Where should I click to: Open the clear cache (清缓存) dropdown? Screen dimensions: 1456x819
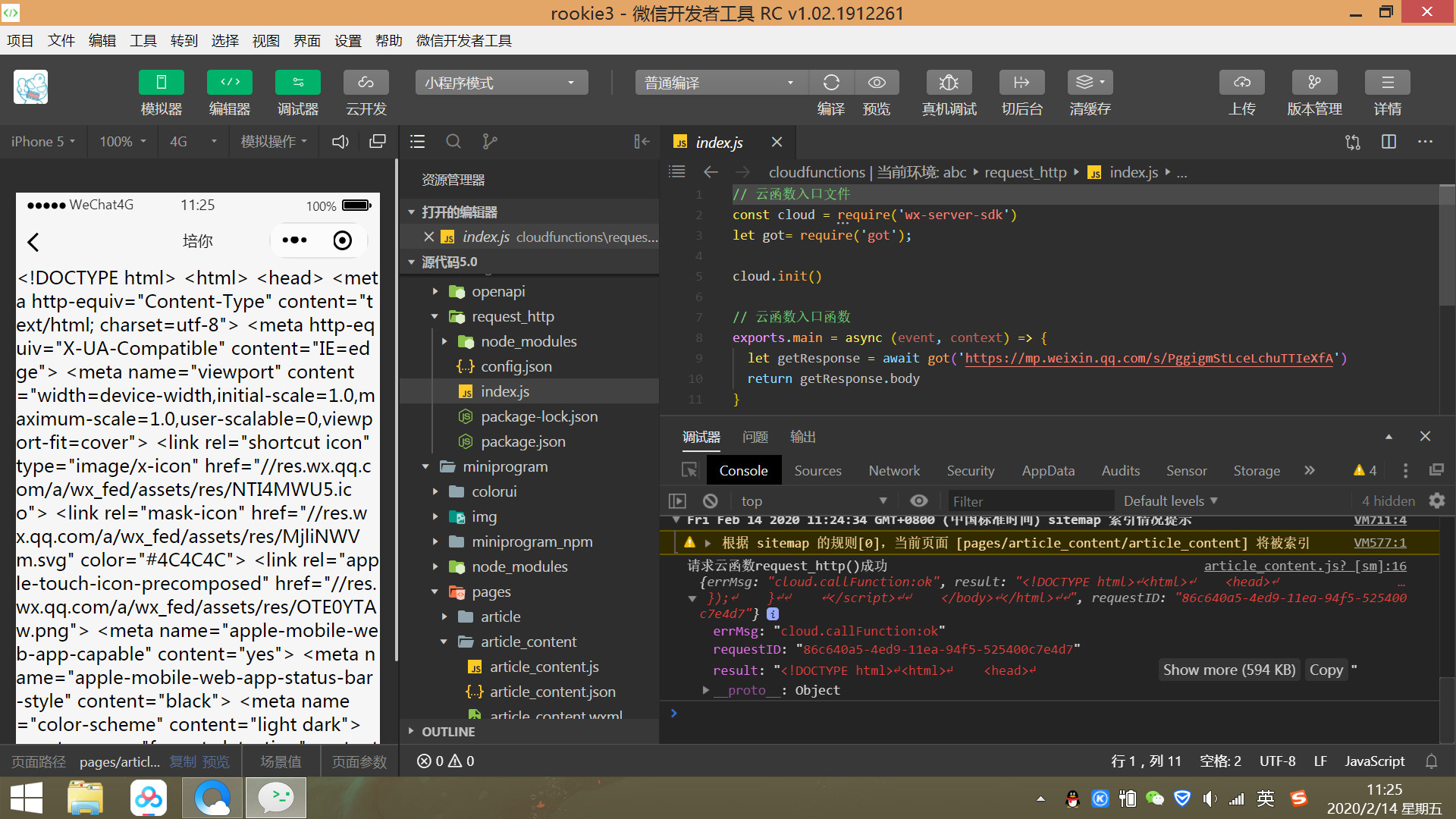[1090, 83]
